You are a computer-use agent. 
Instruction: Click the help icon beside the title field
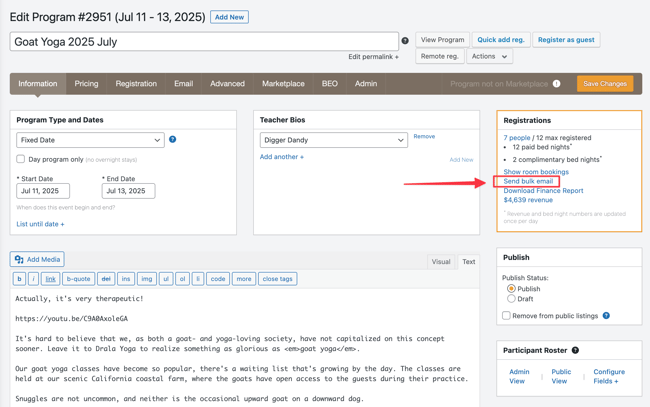[x=405, y=41]
